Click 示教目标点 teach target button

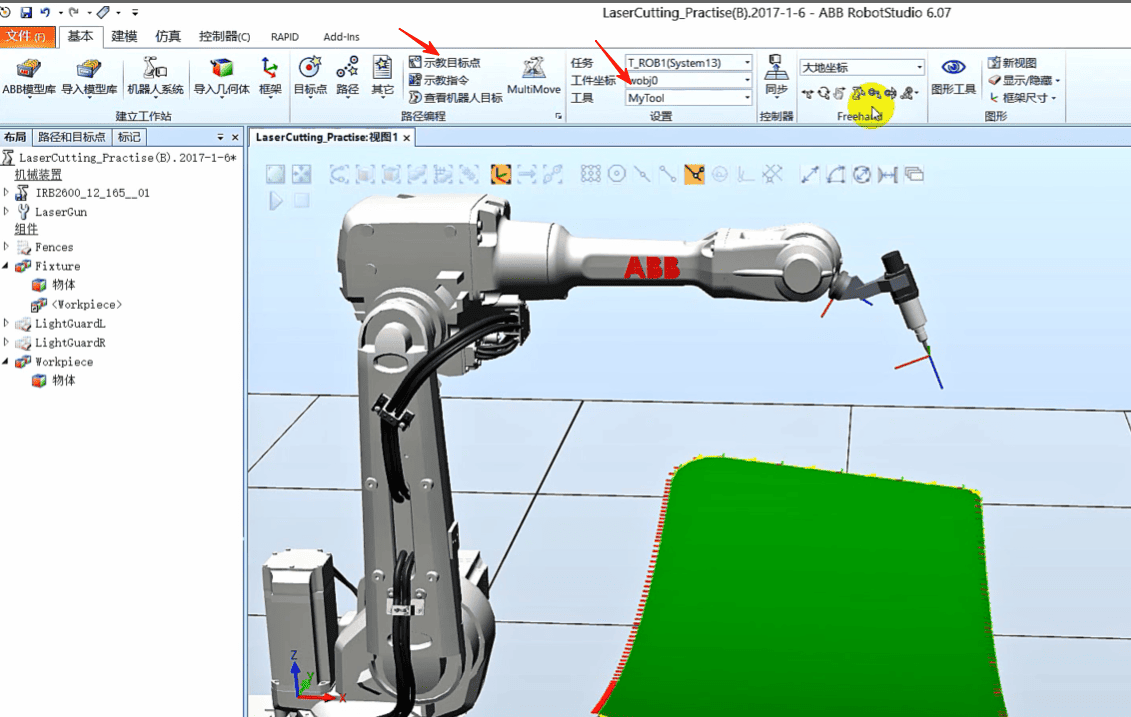coord(445,63)
